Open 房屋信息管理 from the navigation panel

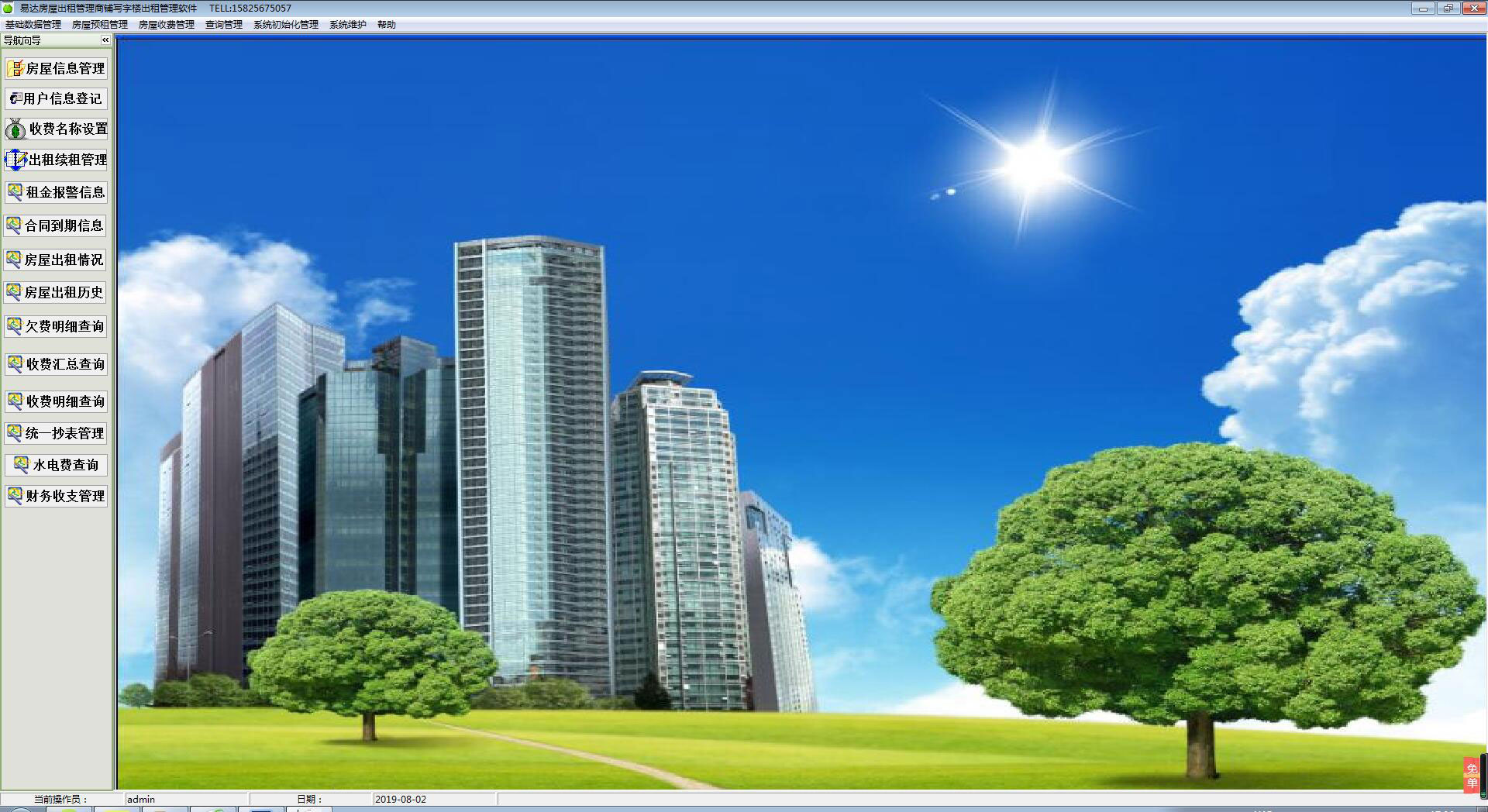(x=56, y=68)
